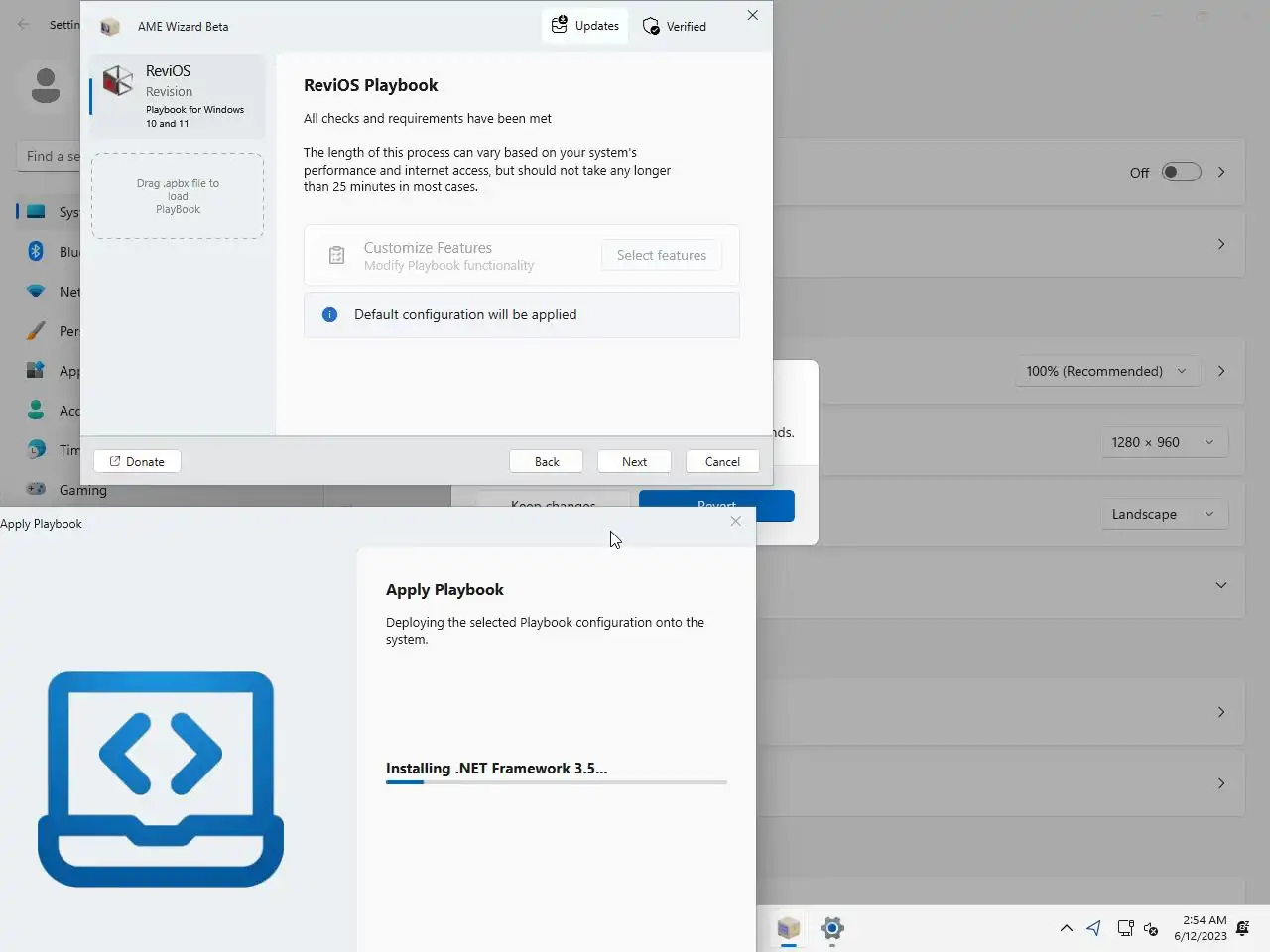The image size is (1270, 952).
Task: Go Back in the AME Wizard
Action: [547, 462]
